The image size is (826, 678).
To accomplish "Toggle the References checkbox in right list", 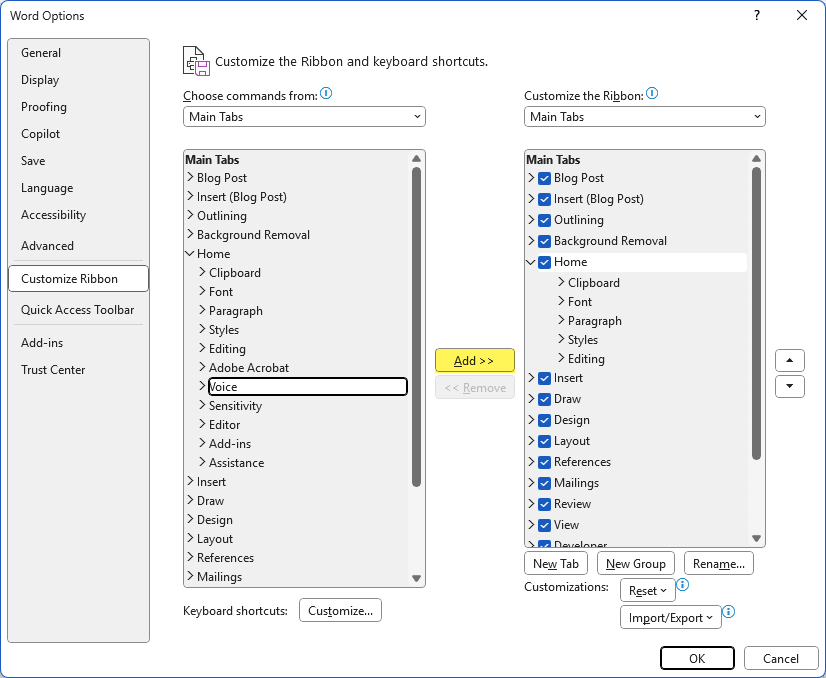I will 544,463.
